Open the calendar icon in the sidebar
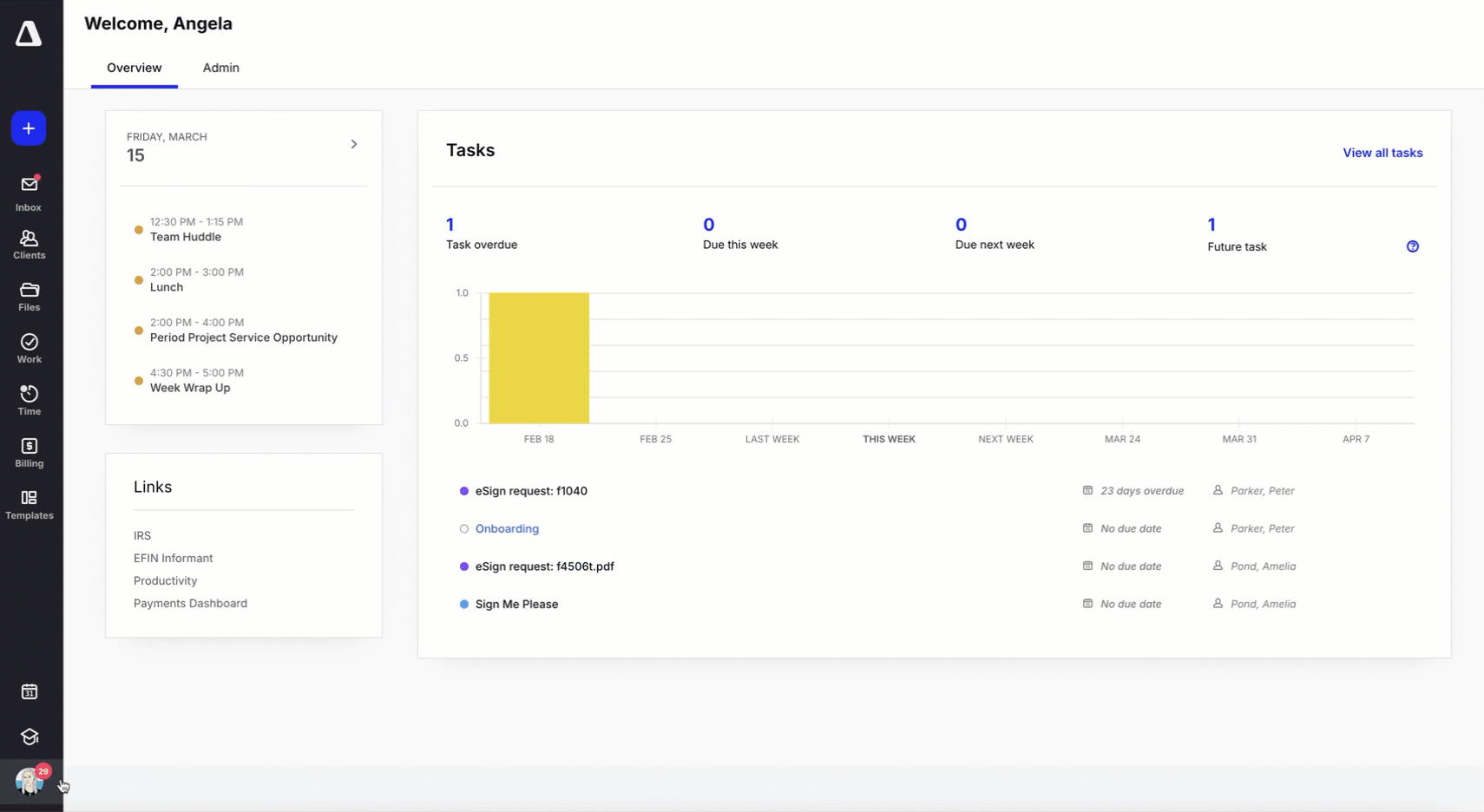Viewport: 1484px width, 812px height. coord(29,691)
